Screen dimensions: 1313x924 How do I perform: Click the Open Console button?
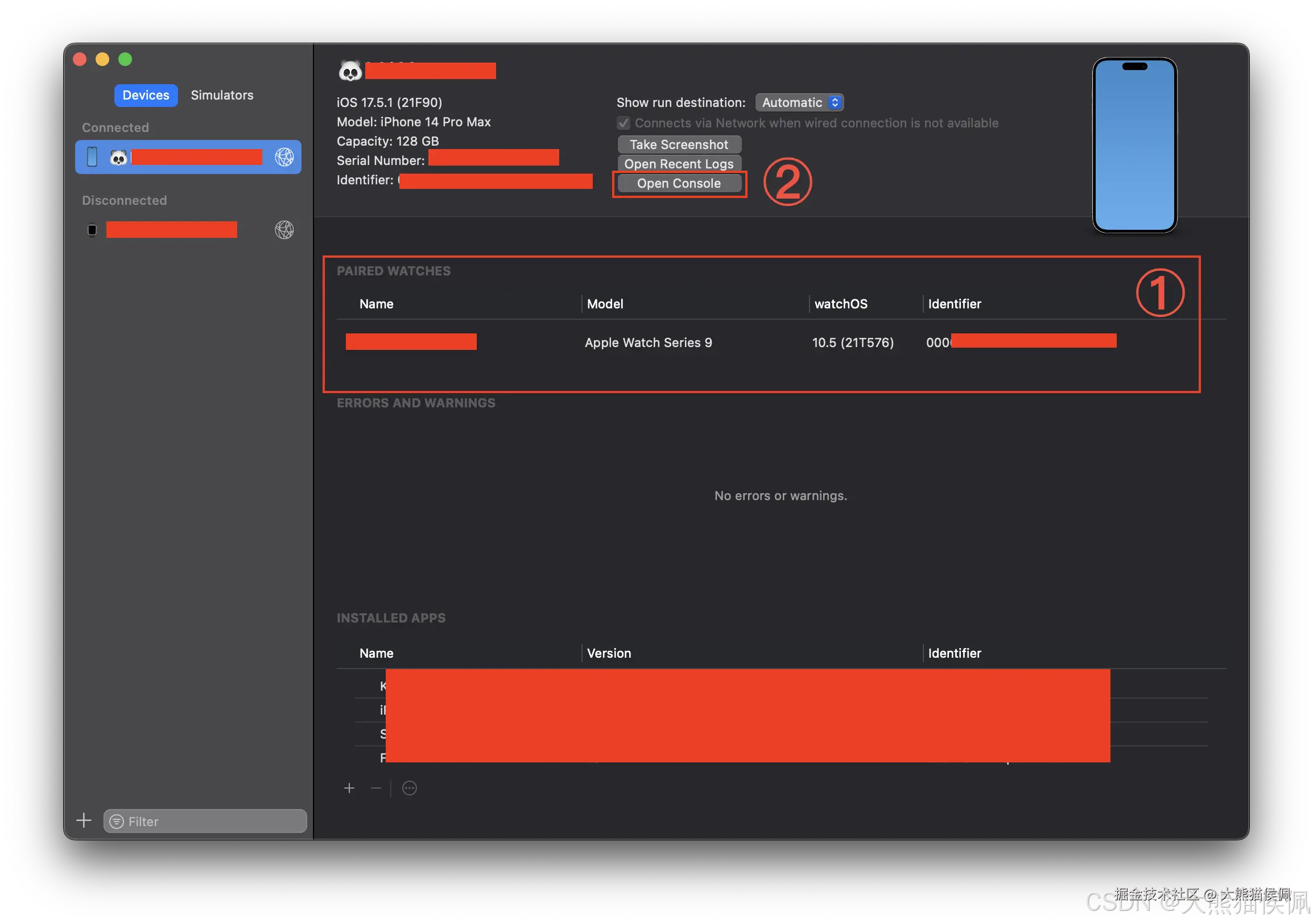tap(679, 183)
